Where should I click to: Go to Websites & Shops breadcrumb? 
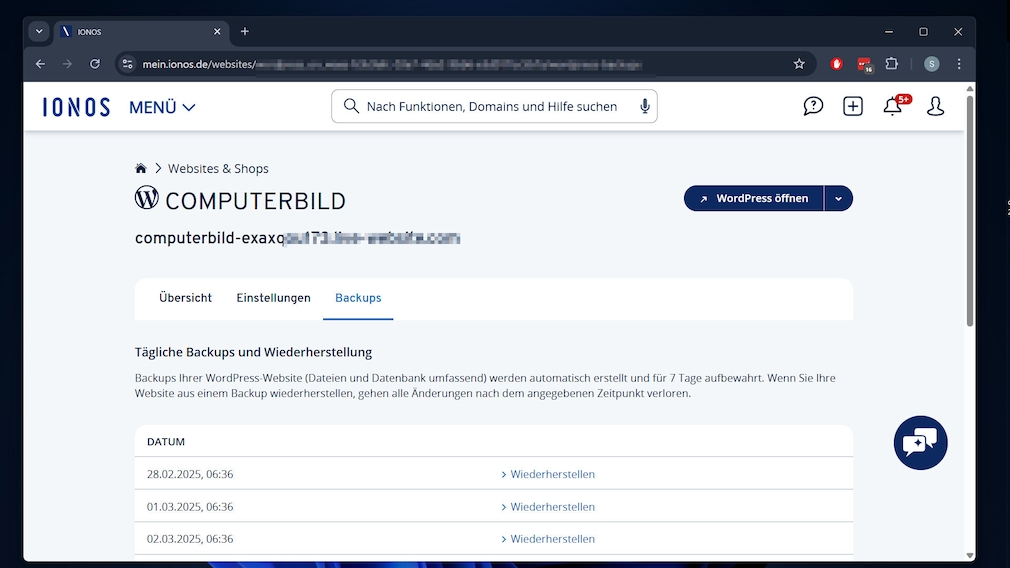218,168
